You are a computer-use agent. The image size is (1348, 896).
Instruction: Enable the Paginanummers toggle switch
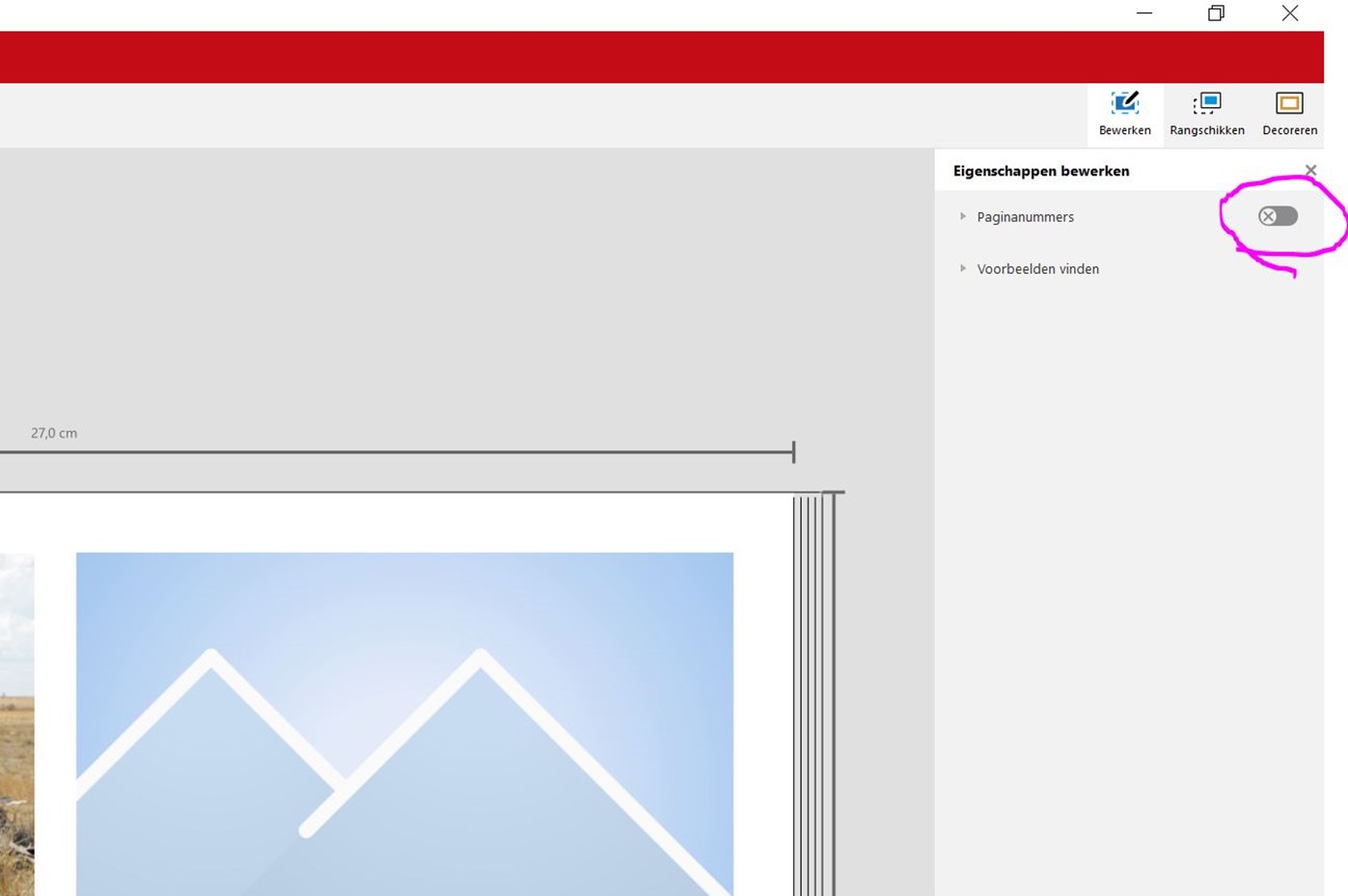[1278, 216]
